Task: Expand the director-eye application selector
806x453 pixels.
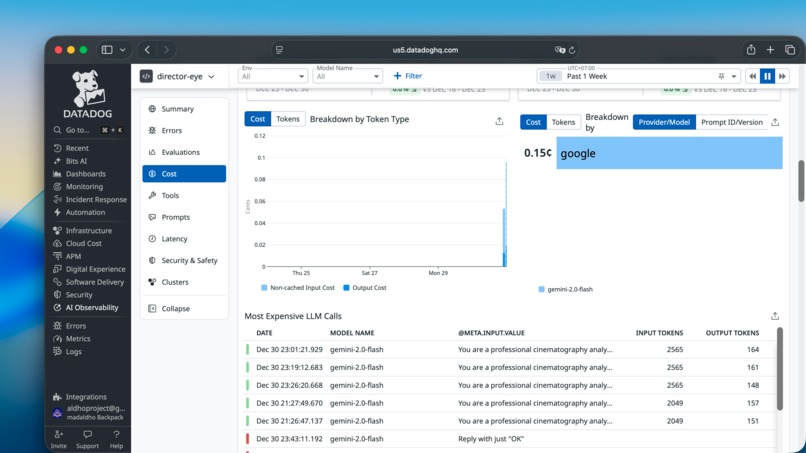Action: click(x=178, y=76)
